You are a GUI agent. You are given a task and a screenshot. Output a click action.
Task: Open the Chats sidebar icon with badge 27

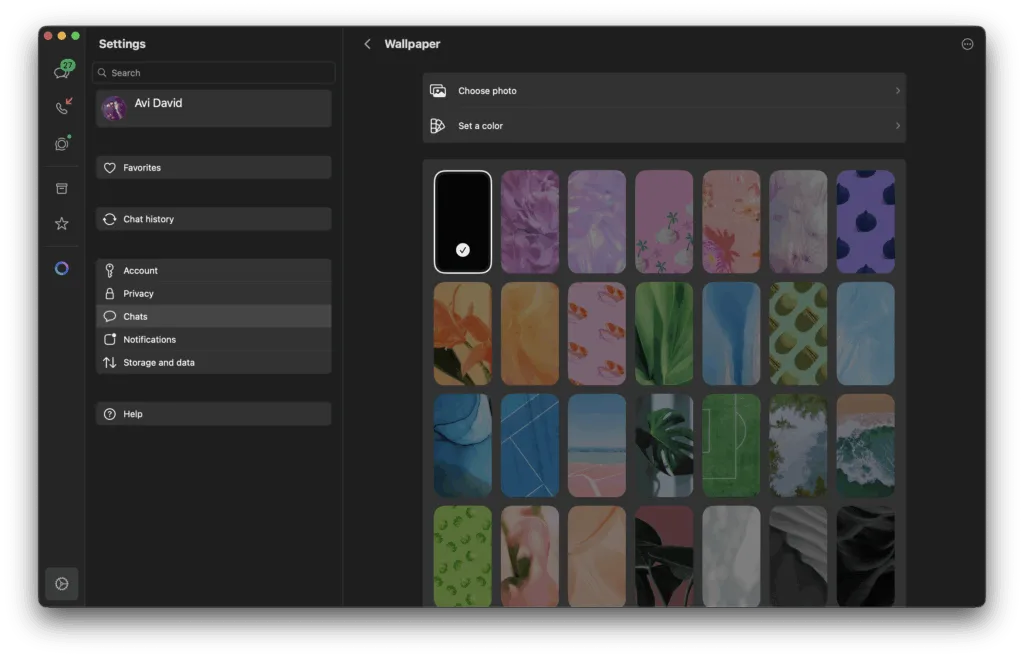63,70
